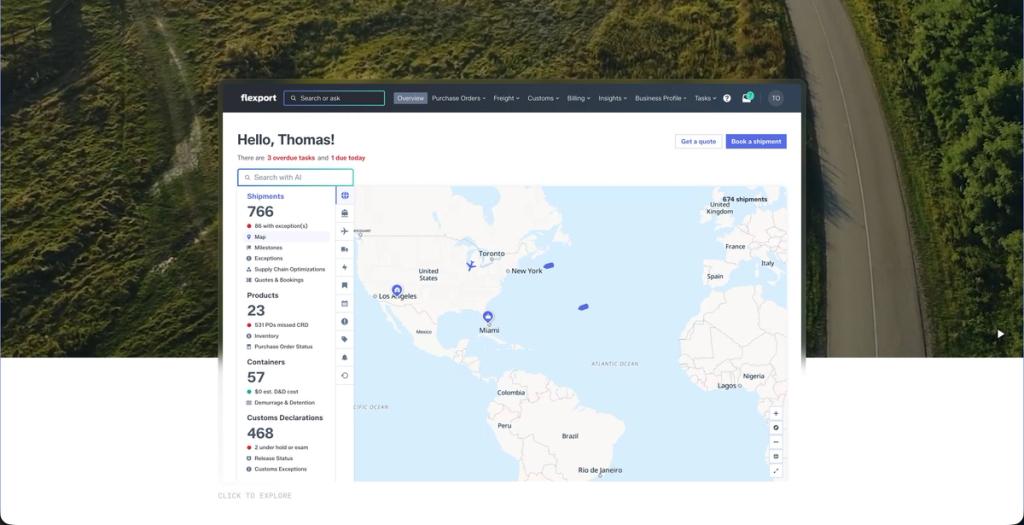Open Inventory under Products
Screen dimensions: 1024x525
[x=266, y=336]
